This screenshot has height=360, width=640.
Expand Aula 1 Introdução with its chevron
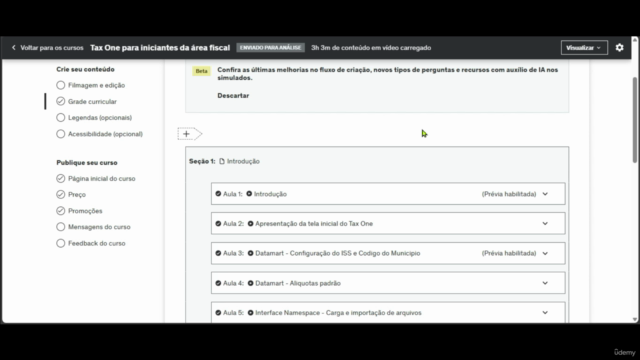(x=545, y=194)
